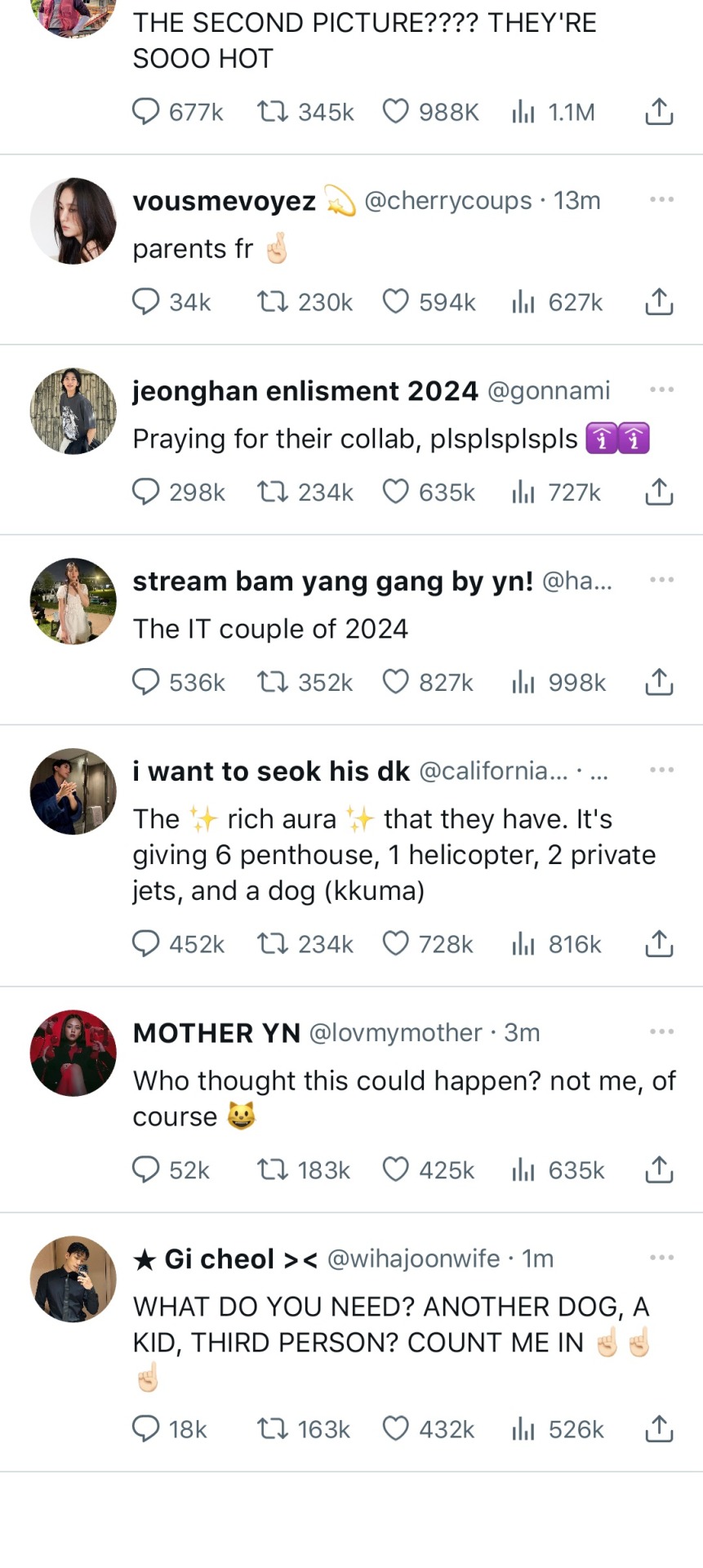The image size is (703, 1568).
Task: Open more options for vousmevoyez's tweet
Action: pyautogui.click(x=661, y=200)
